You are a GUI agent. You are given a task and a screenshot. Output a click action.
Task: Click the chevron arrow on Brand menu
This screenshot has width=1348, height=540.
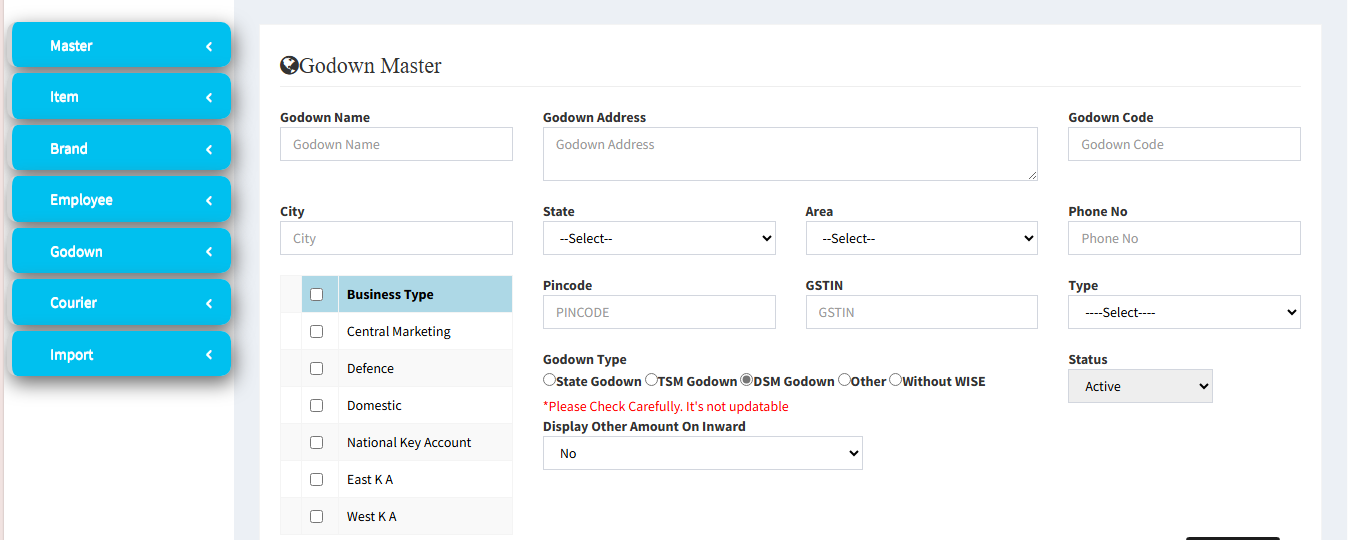tap(209, 149)
